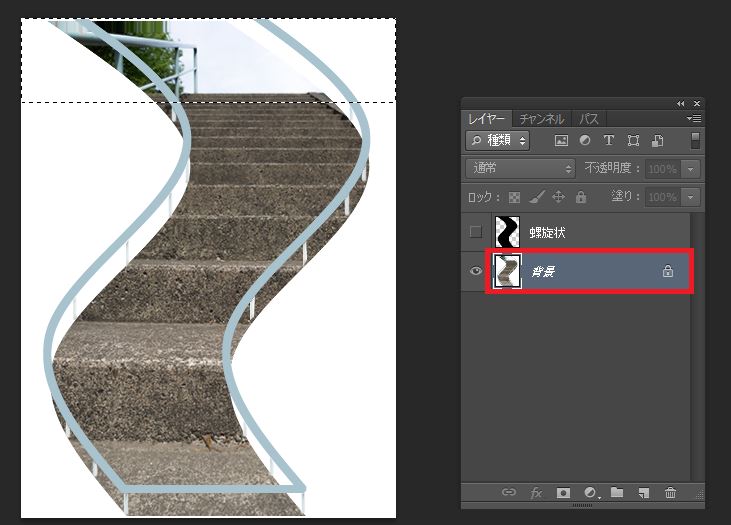Filter layers by shape layer type
The width and height of the screenshot is (731, 525).
tap(633, 141)
